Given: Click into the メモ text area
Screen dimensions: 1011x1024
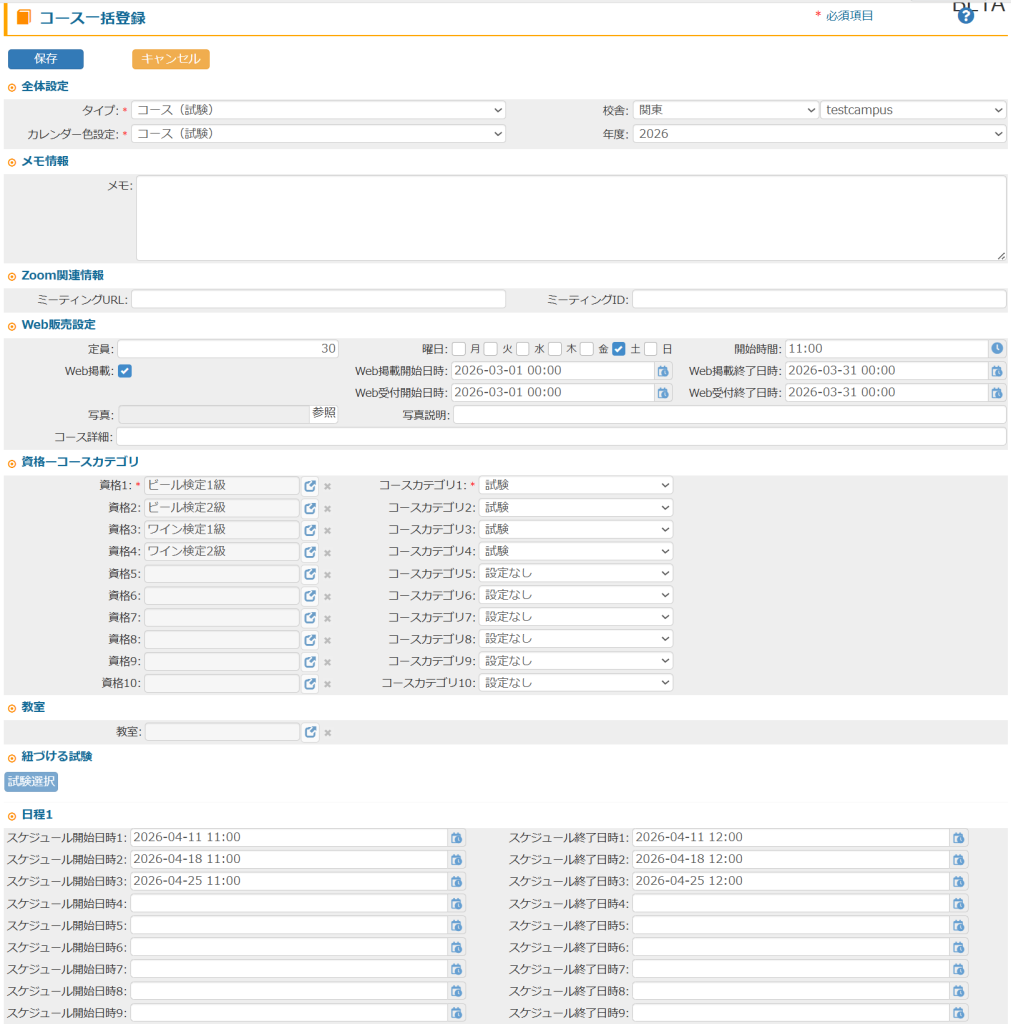Looking at the screenshot, I should click(570, 218).
